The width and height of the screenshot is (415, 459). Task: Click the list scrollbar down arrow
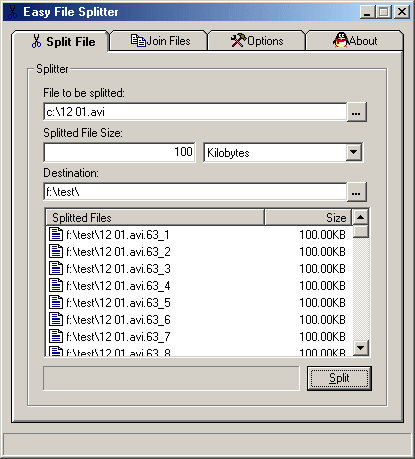360,348
